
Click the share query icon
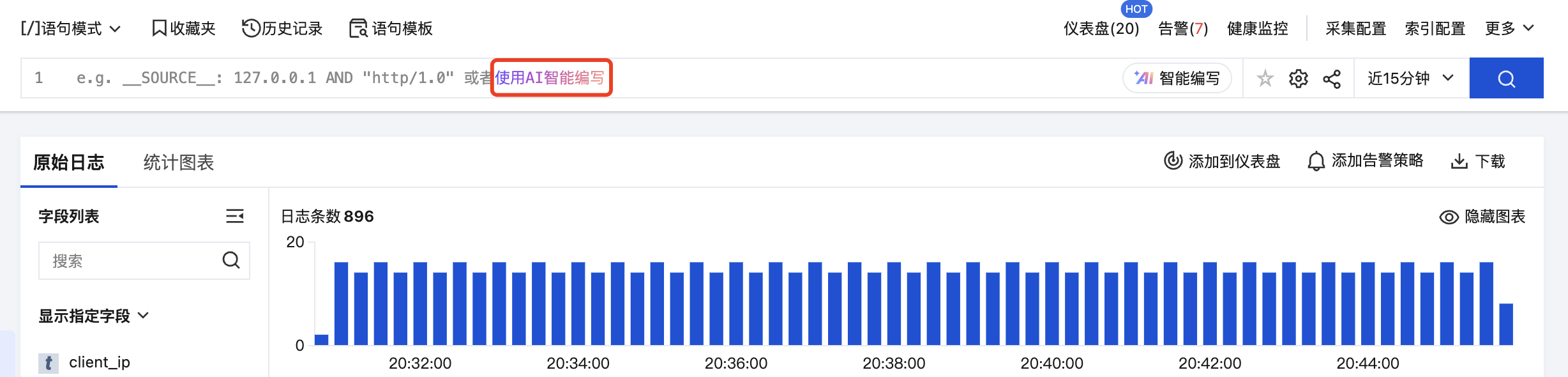(1332, 79)
